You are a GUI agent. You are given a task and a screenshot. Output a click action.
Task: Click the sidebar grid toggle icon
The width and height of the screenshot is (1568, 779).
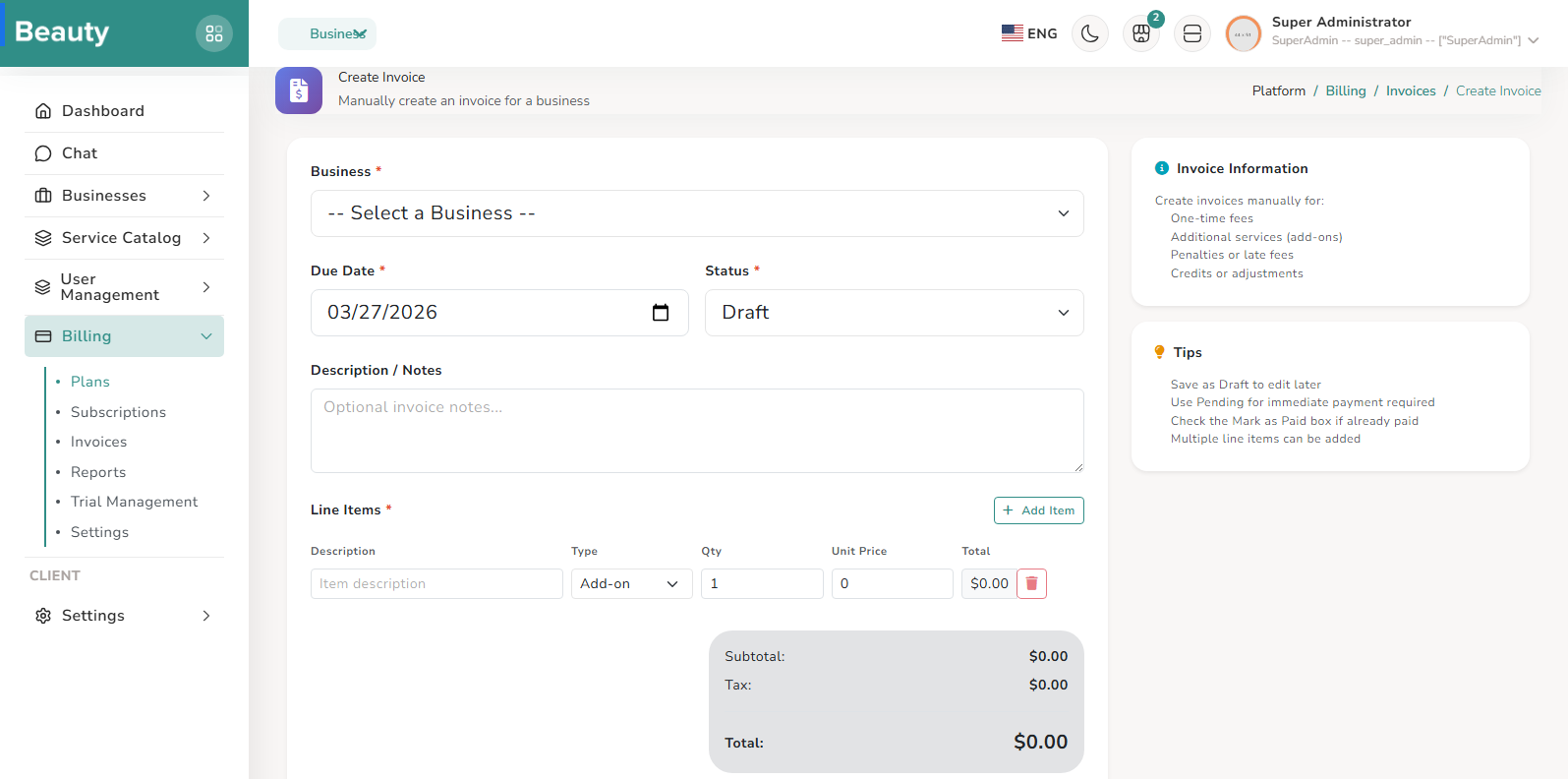coord(214,33)
